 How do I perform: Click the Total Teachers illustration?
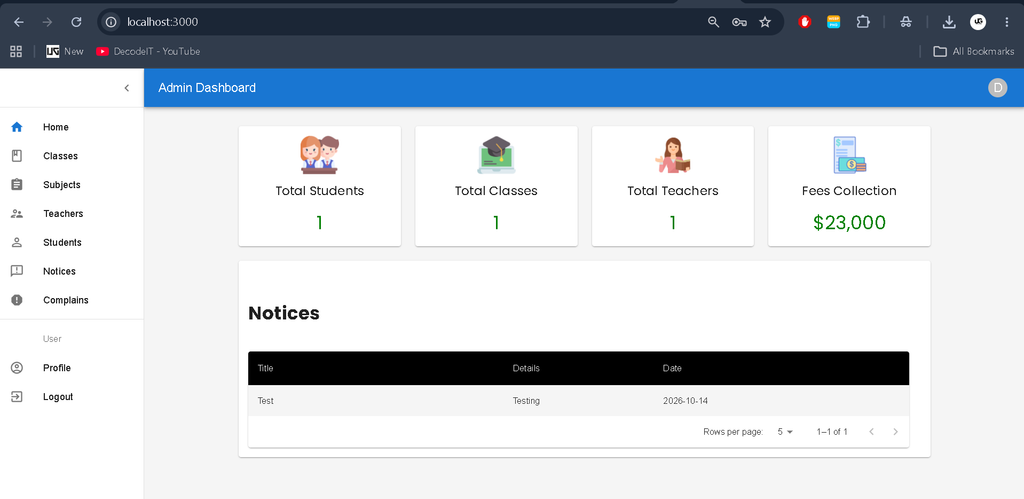[673, 155]
